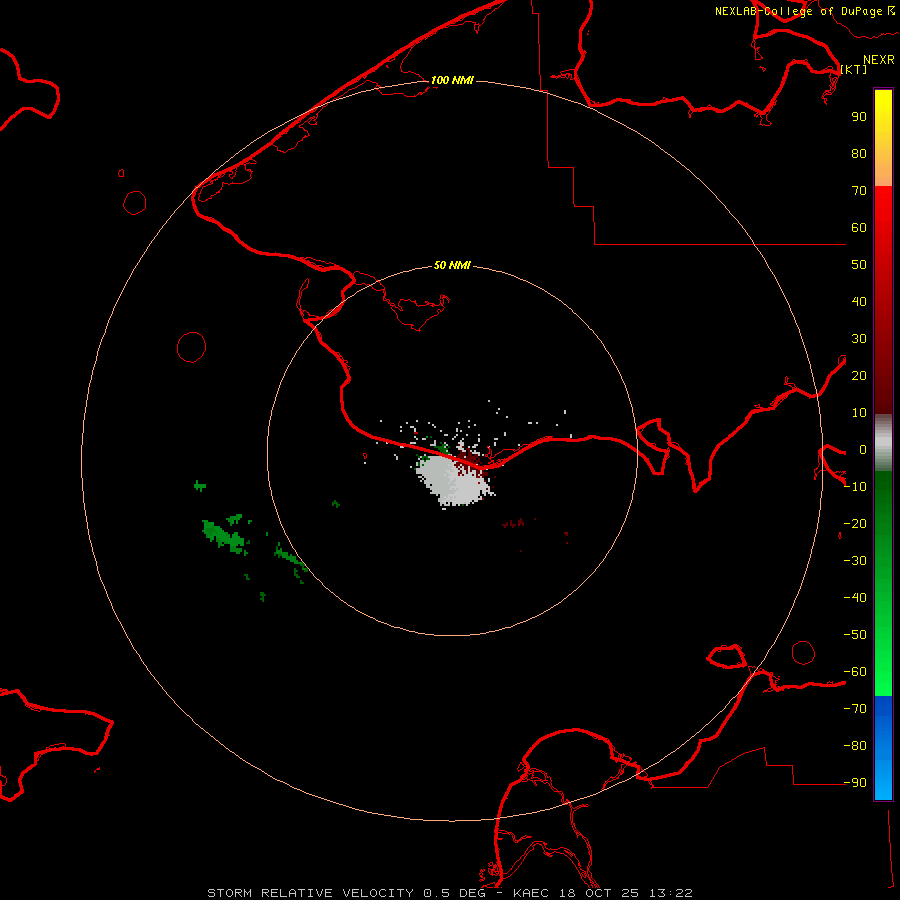
Task: Click the -10 value on the velocity scale
Action: [855, 487]
